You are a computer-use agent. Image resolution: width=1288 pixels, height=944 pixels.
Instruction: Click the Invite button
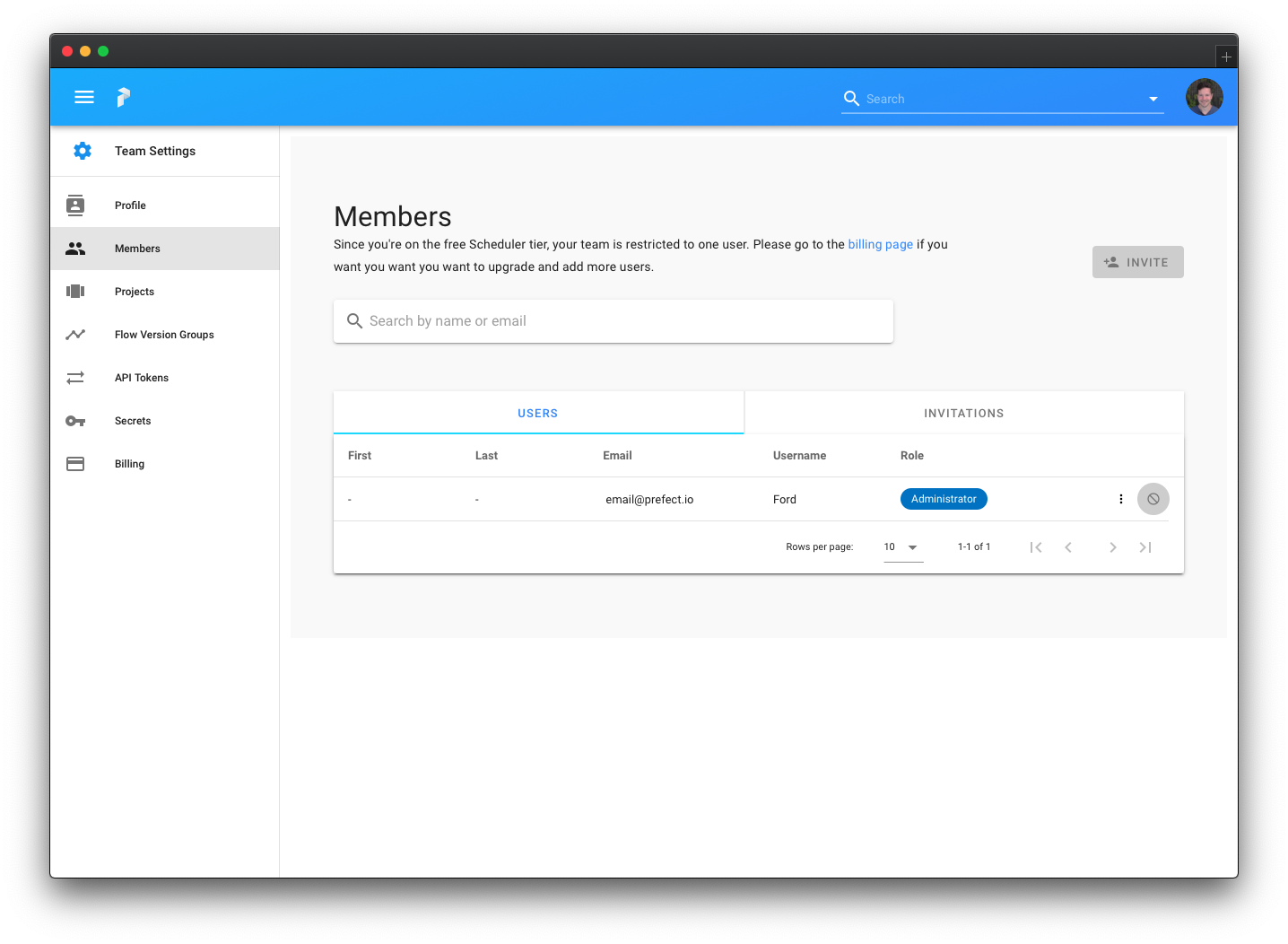pyautogui.click(x=1137, y=262)
